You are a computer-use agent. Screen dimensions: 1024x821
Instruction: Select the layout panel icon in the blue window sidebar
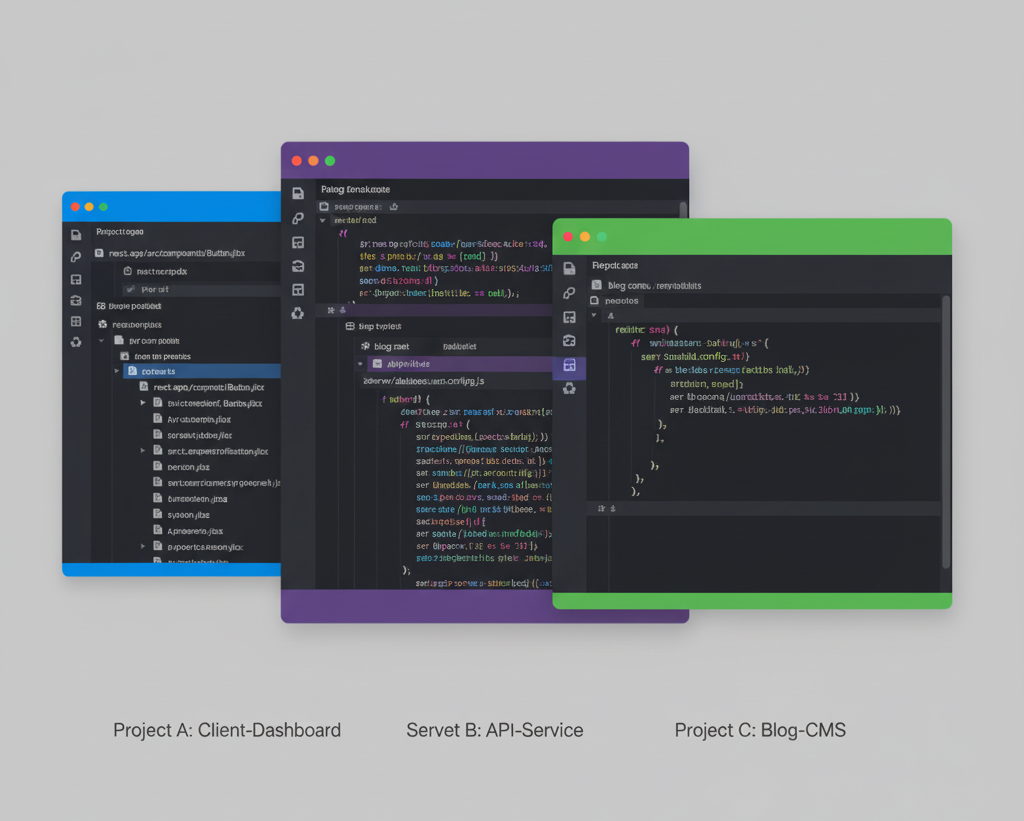tap(76, 280)
